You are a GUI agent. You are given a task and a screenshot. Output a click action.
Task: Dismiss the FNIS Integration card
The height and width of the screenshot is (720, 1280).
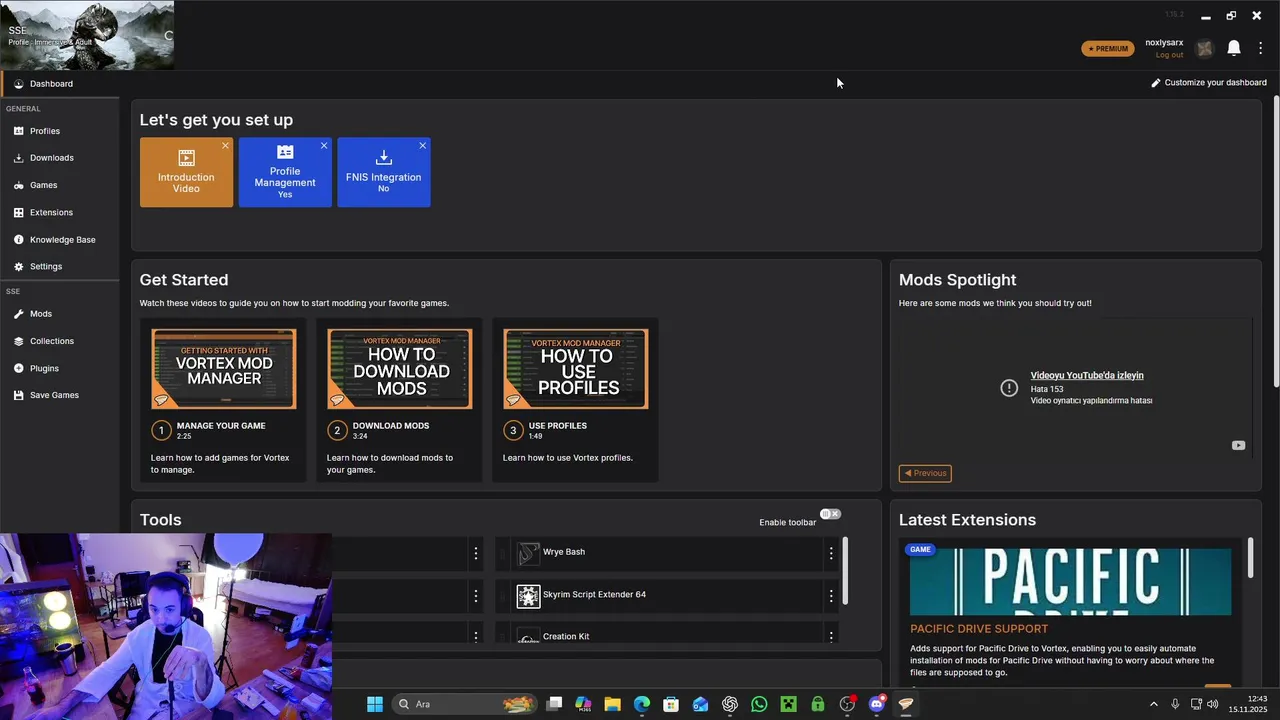423,146
